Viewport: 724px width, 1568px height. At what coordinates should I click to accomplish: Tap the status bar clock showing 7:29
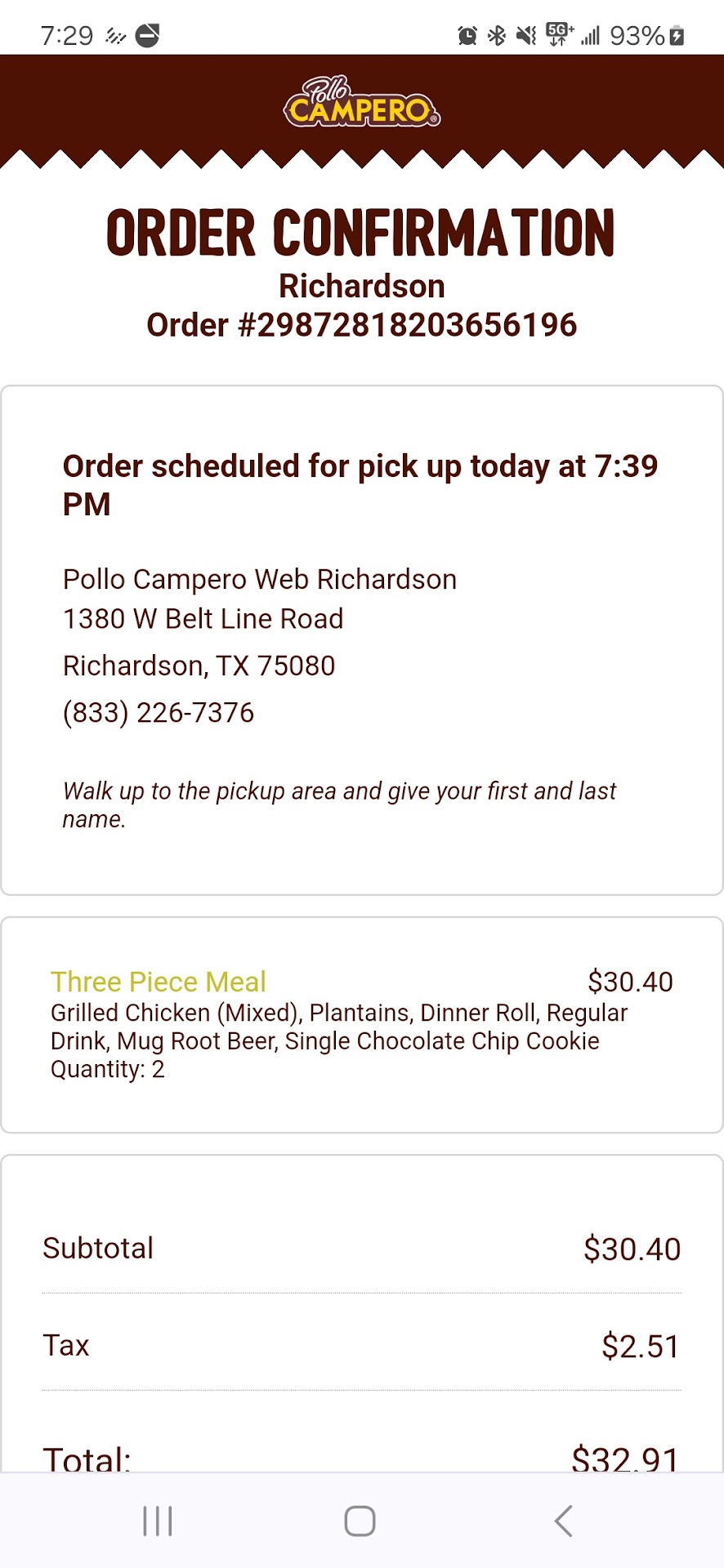[67, 35]
